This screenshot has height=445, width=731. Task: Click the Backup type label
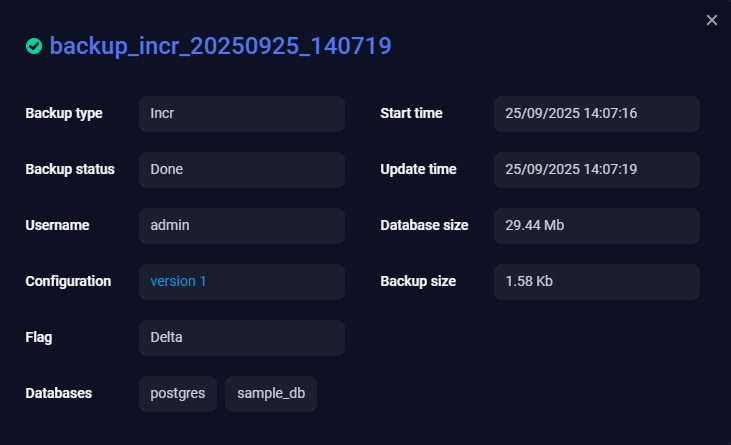pyautogui.click(x=64, y=114)
